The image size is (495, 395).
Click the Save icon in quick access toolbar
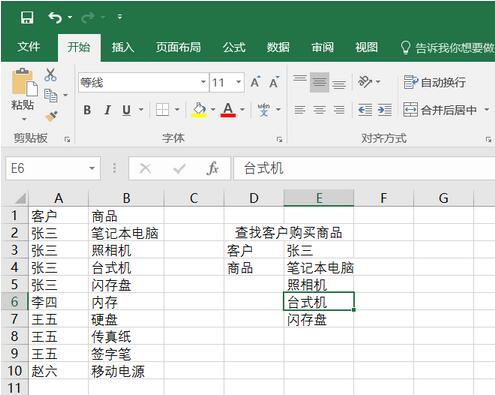coord(27,17)
